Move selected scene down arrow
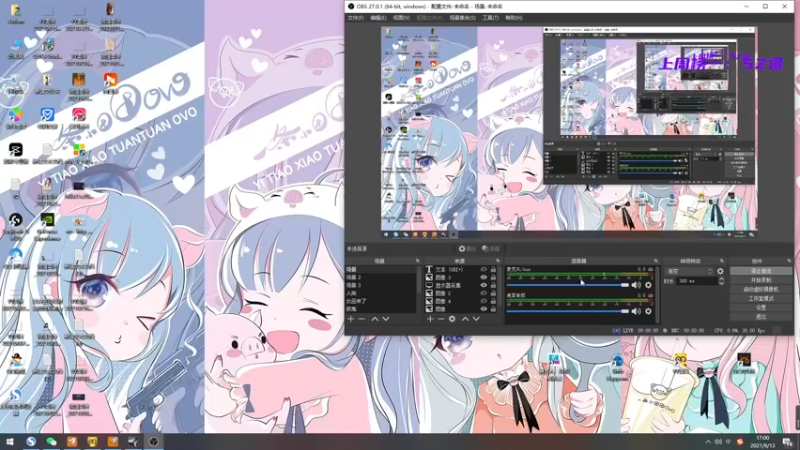This screenshot has height=450, width=800. (386, 319)
